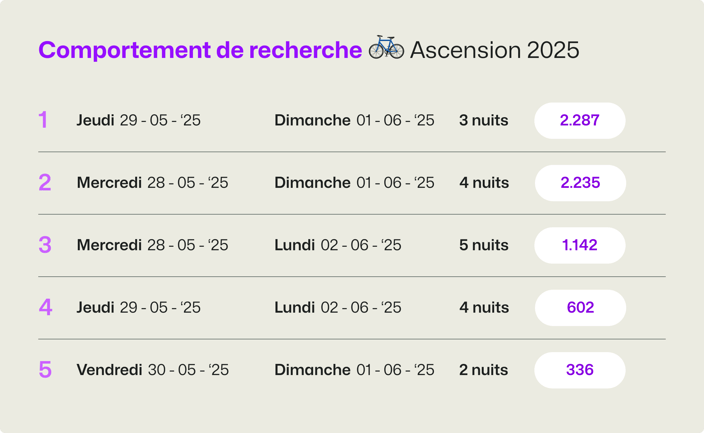This screenshot has height=433, width=704.
Task: Select the Vendredi 30-05-'25 start date
Action: (153, 370)
